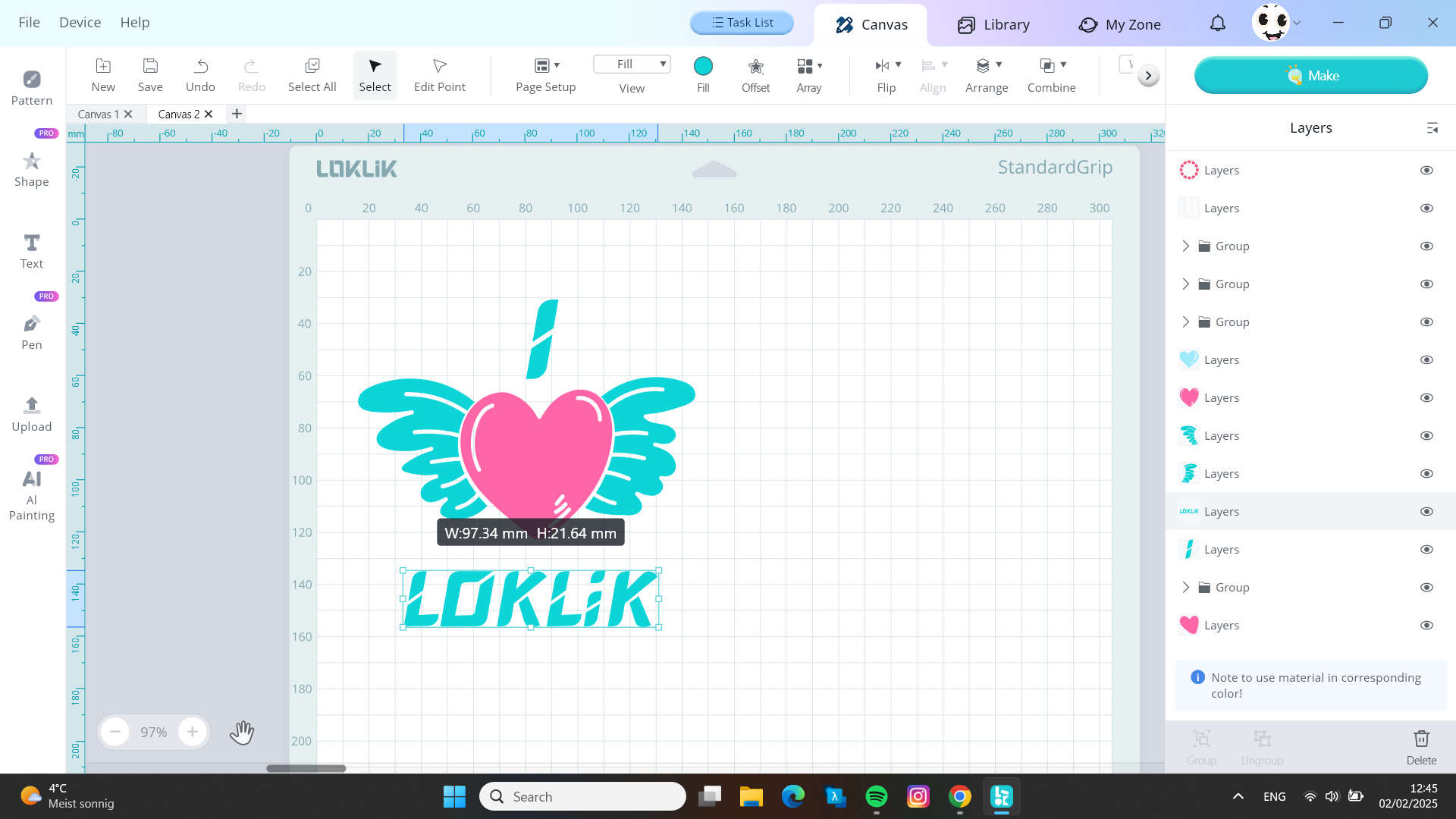Zoom out with the minus button
1456x819 pixels.
[x=115, y=732]
